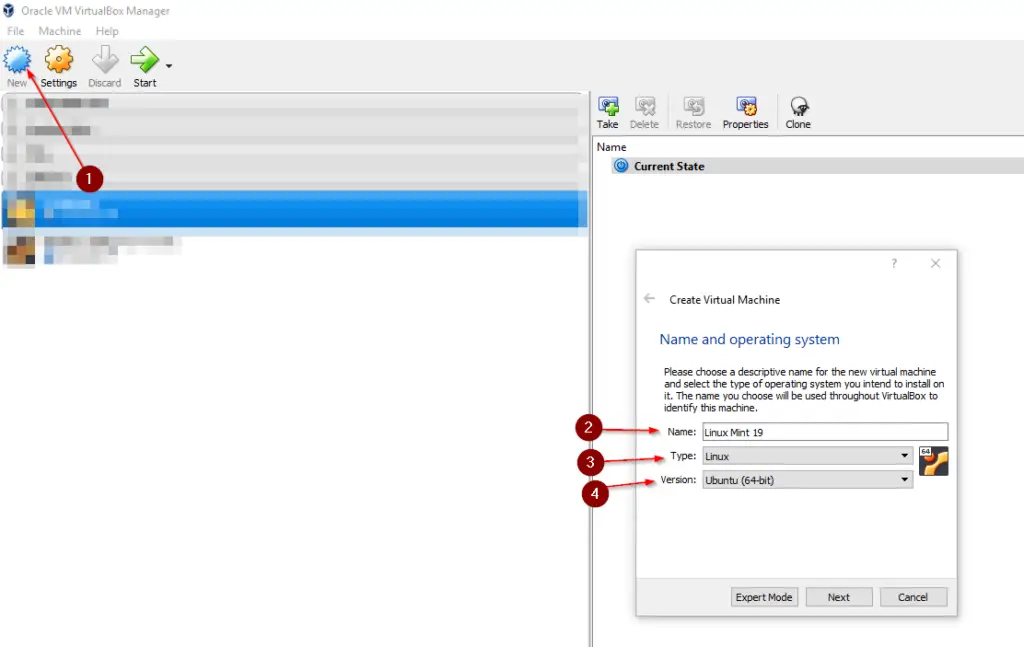This screenshot has width=1024, height=647.
Task: Close the Create Virtual Machine dialog
Action: click(935, 263)
